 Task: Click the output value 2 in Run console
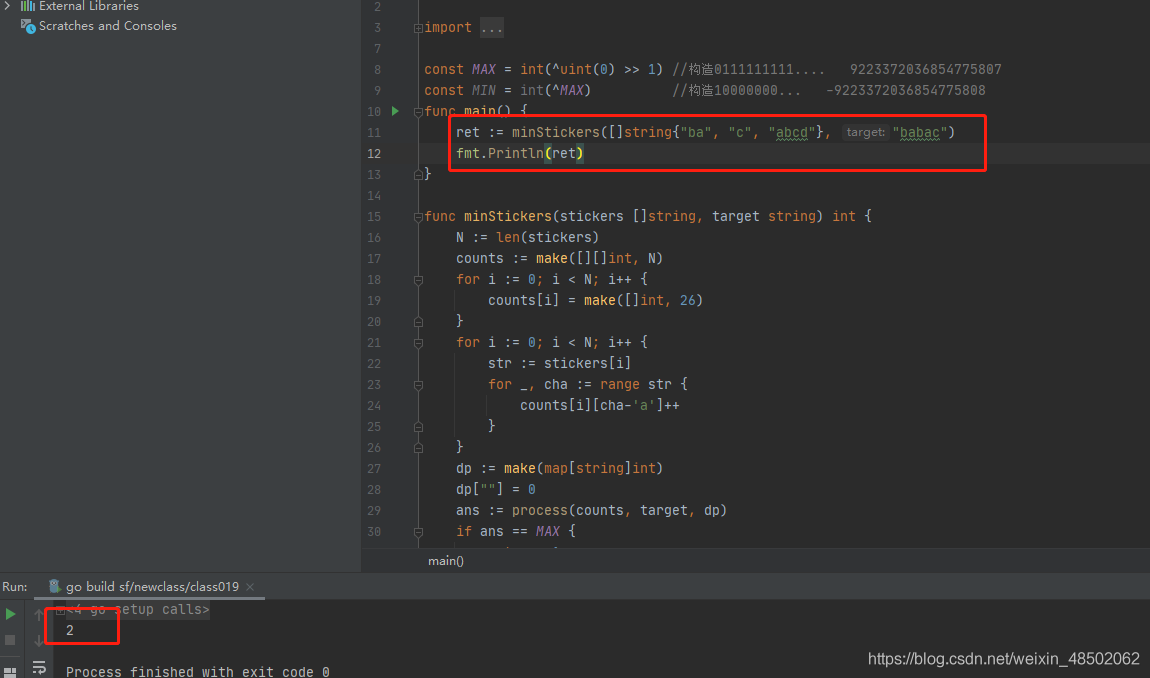[x=70, y=630]
